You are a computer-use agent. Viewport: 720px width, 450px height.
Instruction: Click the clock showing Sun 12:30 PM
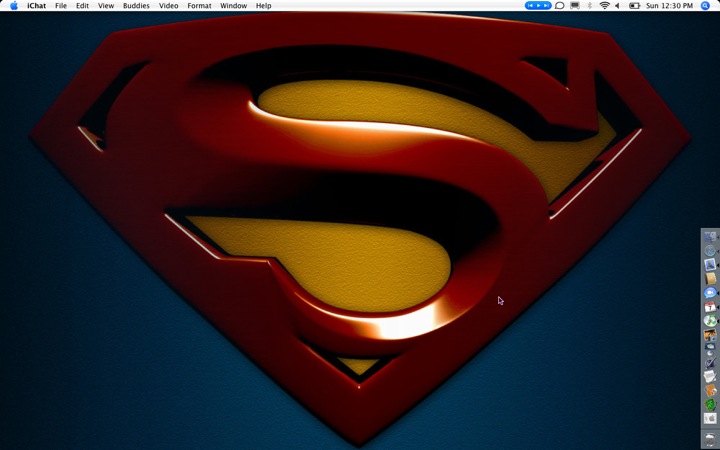(669, 6)
